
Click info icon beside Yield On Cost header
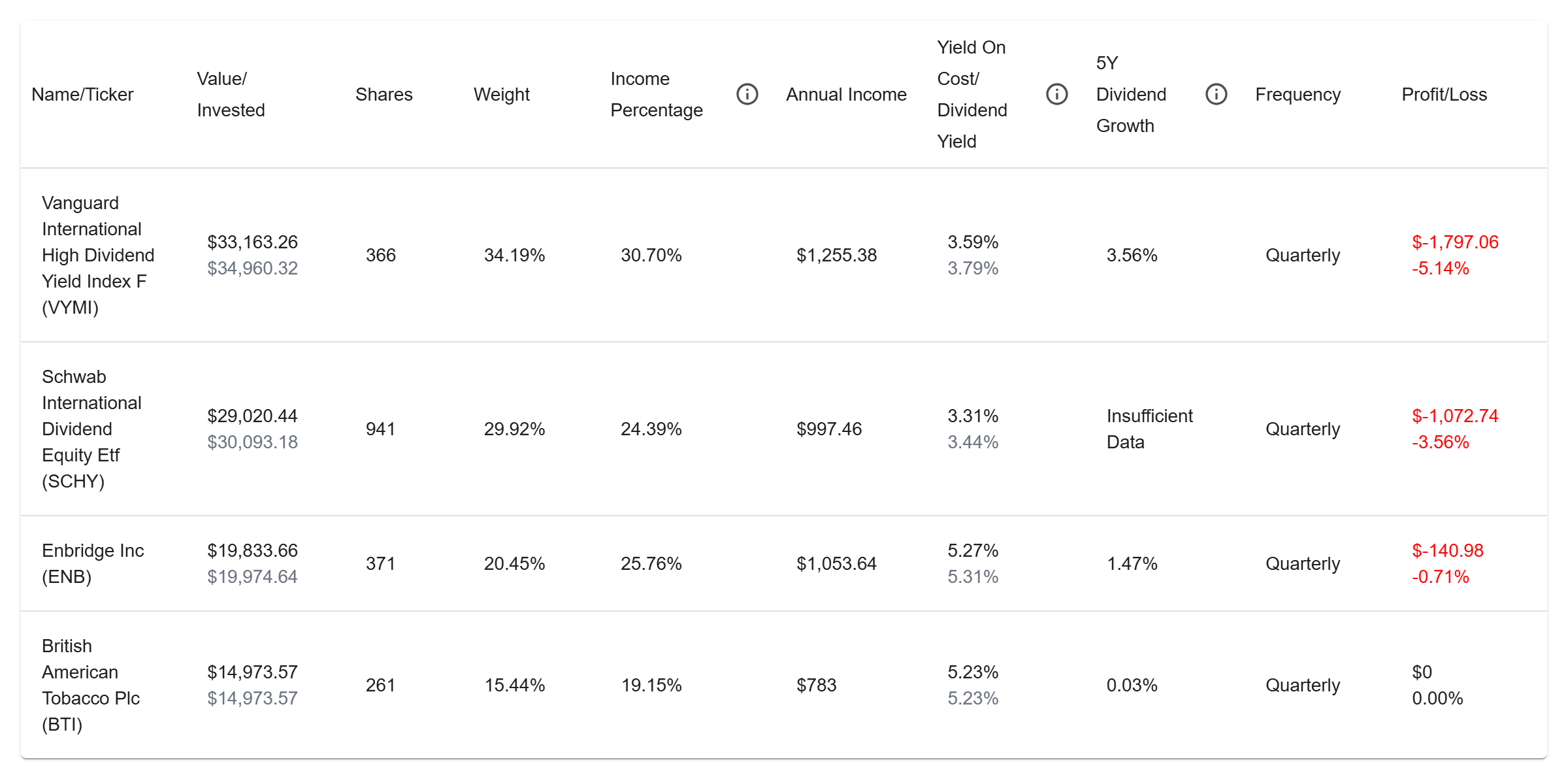click(x=1056, y=94)
